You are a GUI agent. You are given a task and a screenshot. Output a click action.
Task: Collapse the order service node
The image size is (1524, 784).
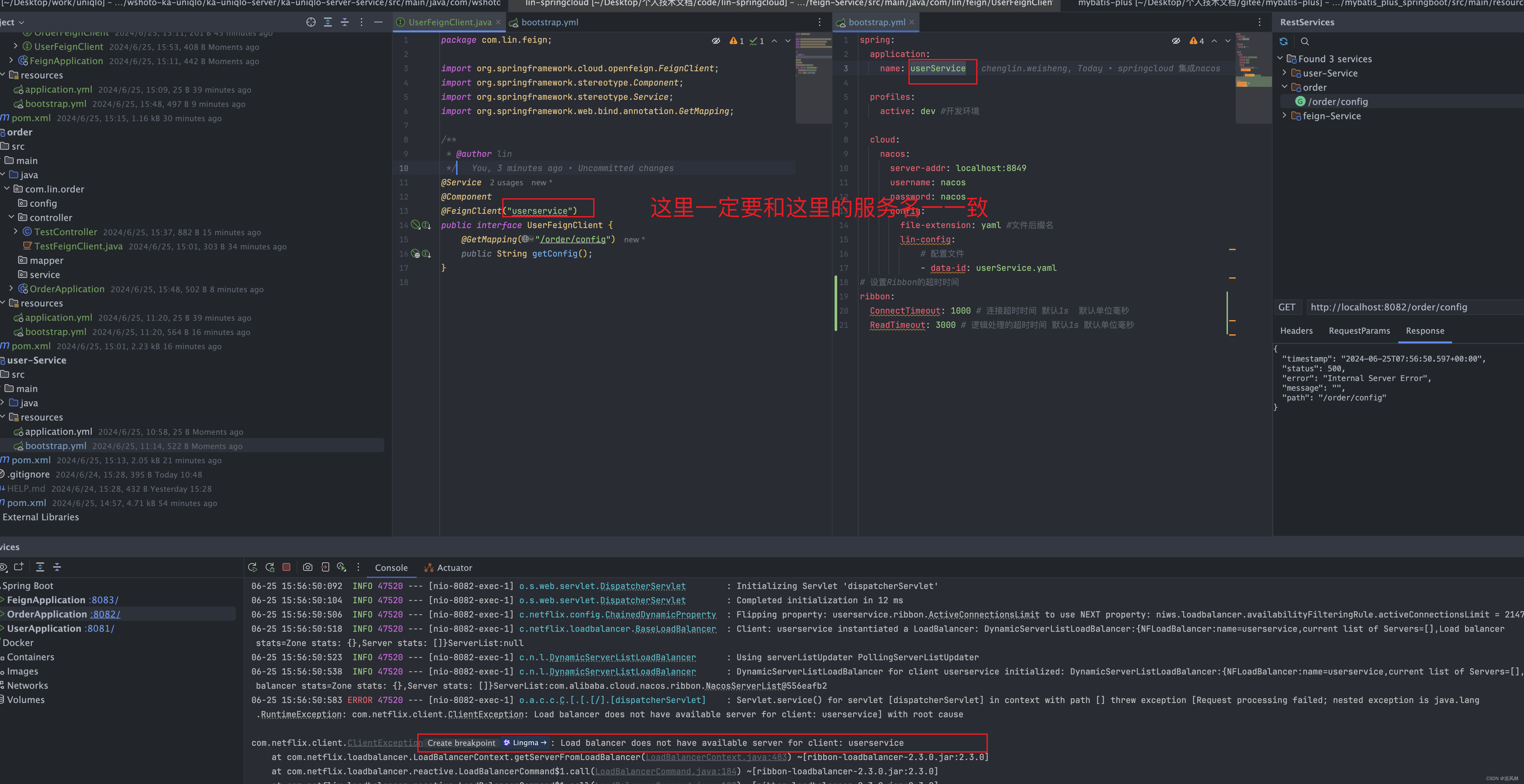click(x=1284, y=86)
